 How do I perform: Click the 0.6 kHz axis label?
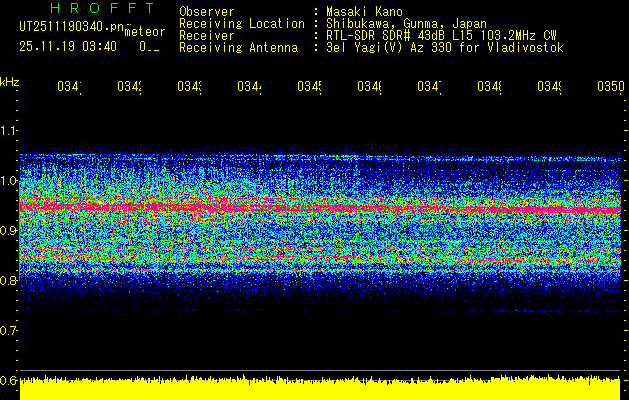tap(8, 380)
